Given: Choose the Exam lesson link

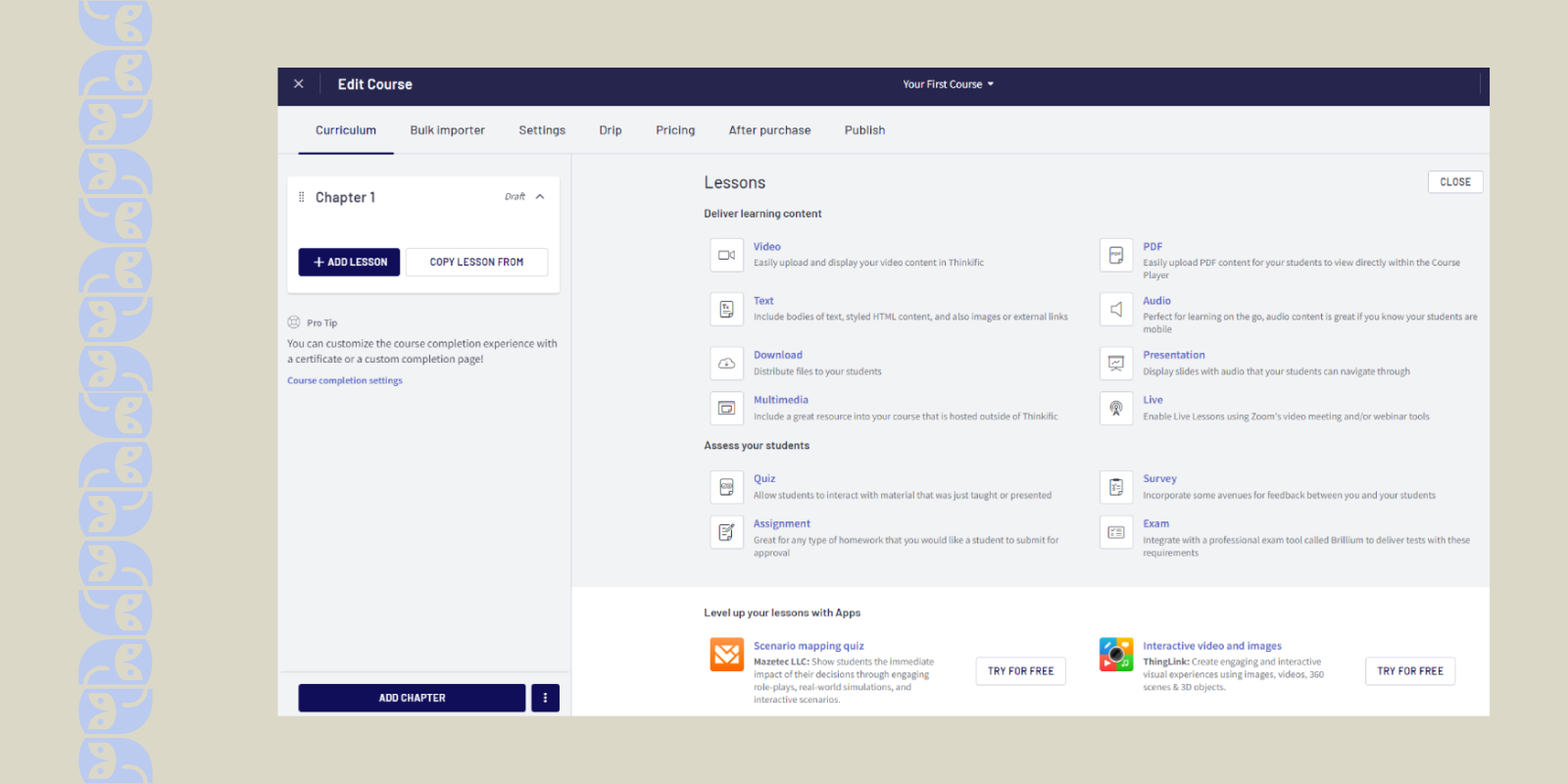Looking at the screenshot, I should pos(1155,524).
